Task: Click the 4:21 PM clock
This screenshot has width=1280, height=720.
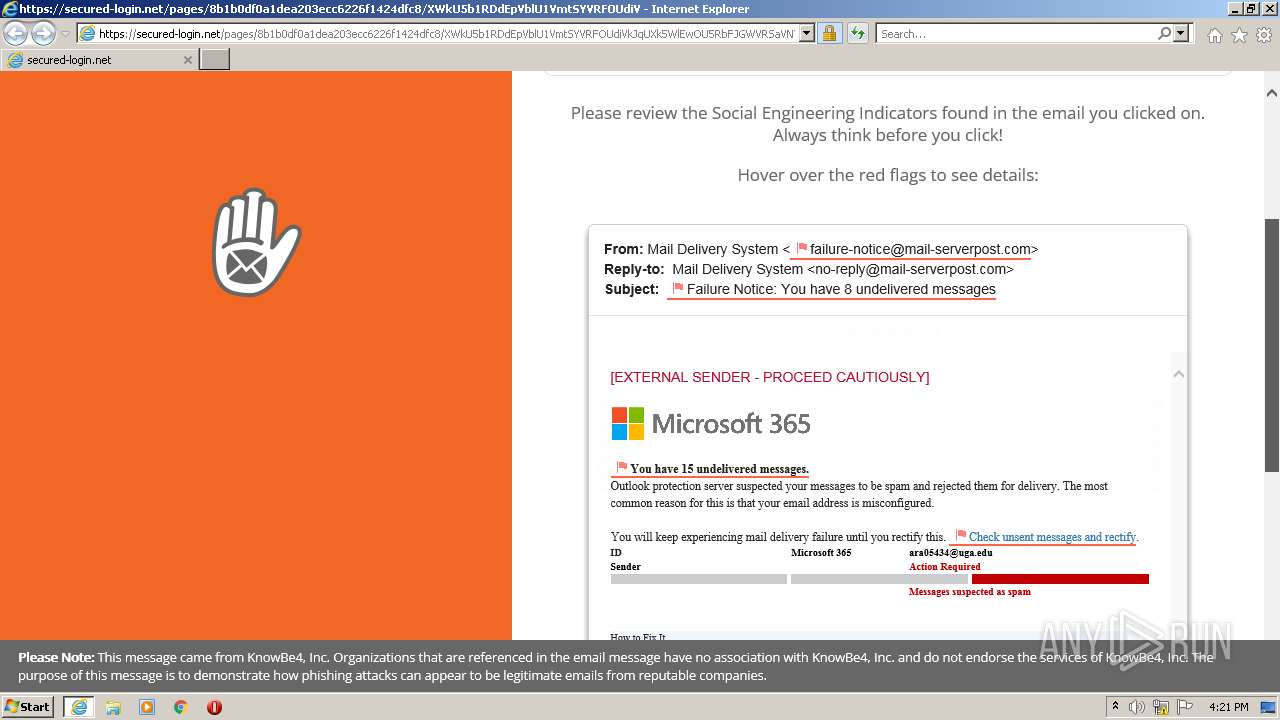Action: [1228, 707]
